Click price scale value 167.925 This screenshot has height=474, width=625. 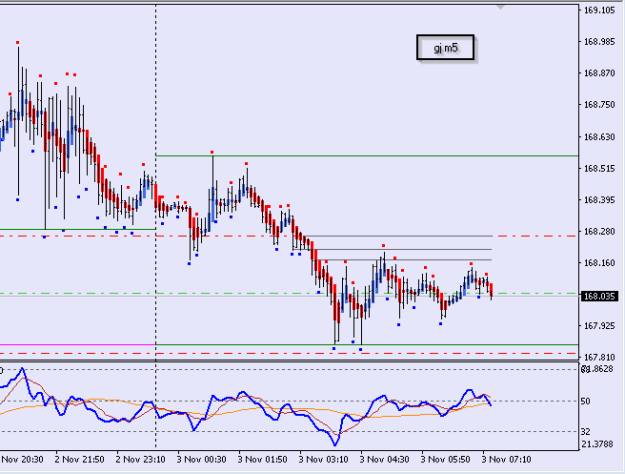[599, 326]
